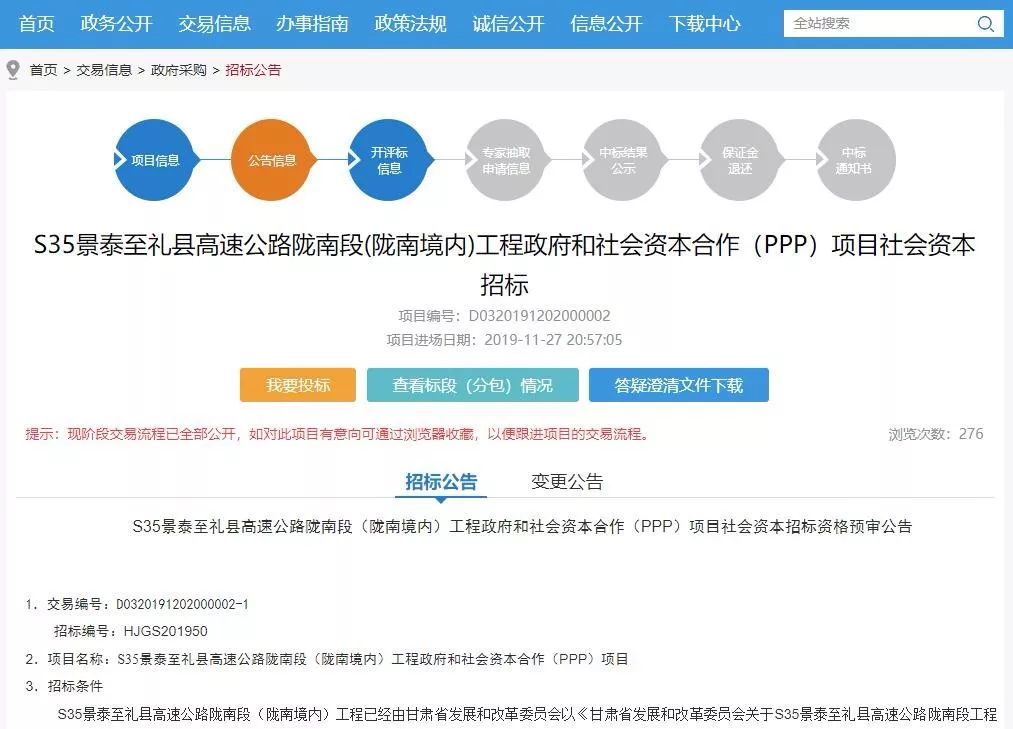Viewport: 1013px width, 729px height.
Task: Click the location pin beside breadcrumb
Action: pyautogui.click(x=12, y=69)
